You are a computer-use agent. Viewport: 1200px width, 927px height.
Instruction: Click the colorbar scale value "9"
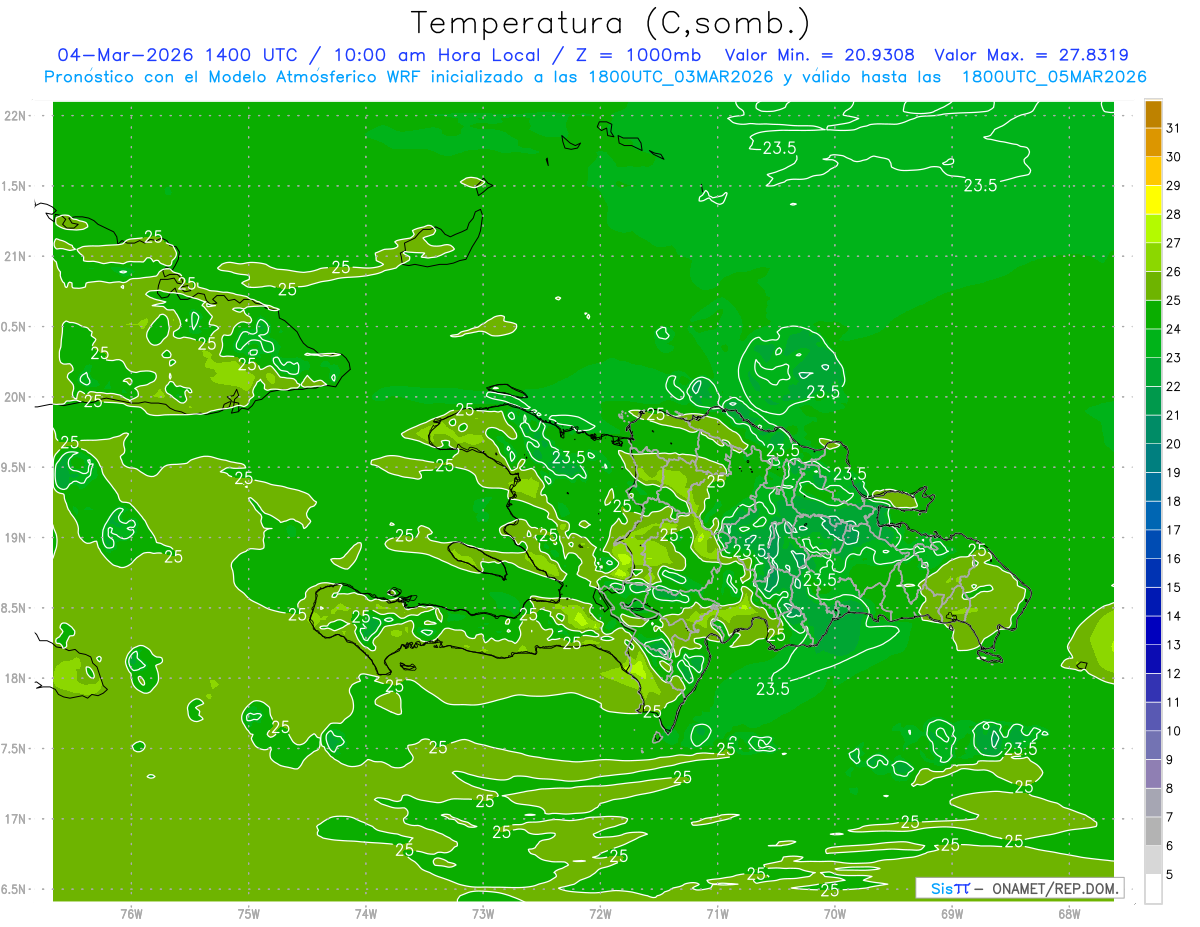click(1170, 760)
